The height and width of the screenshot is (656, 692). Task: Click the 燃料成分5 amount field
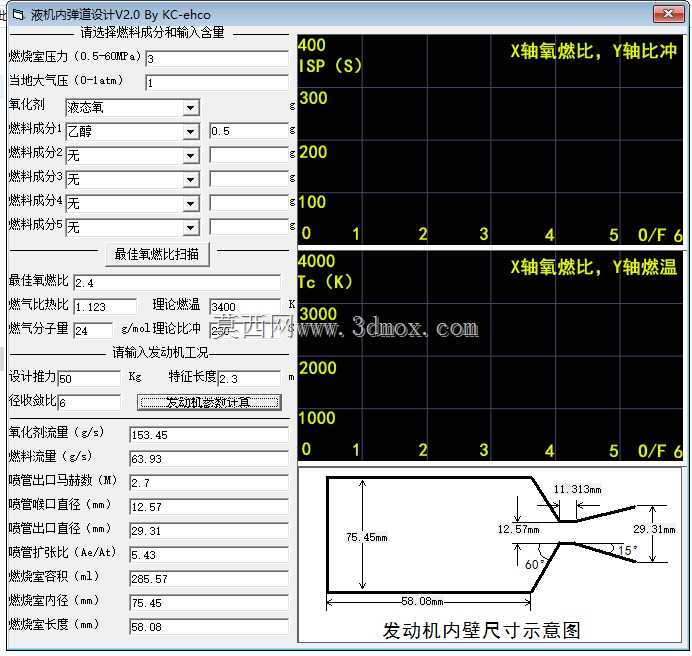point(249,227)
